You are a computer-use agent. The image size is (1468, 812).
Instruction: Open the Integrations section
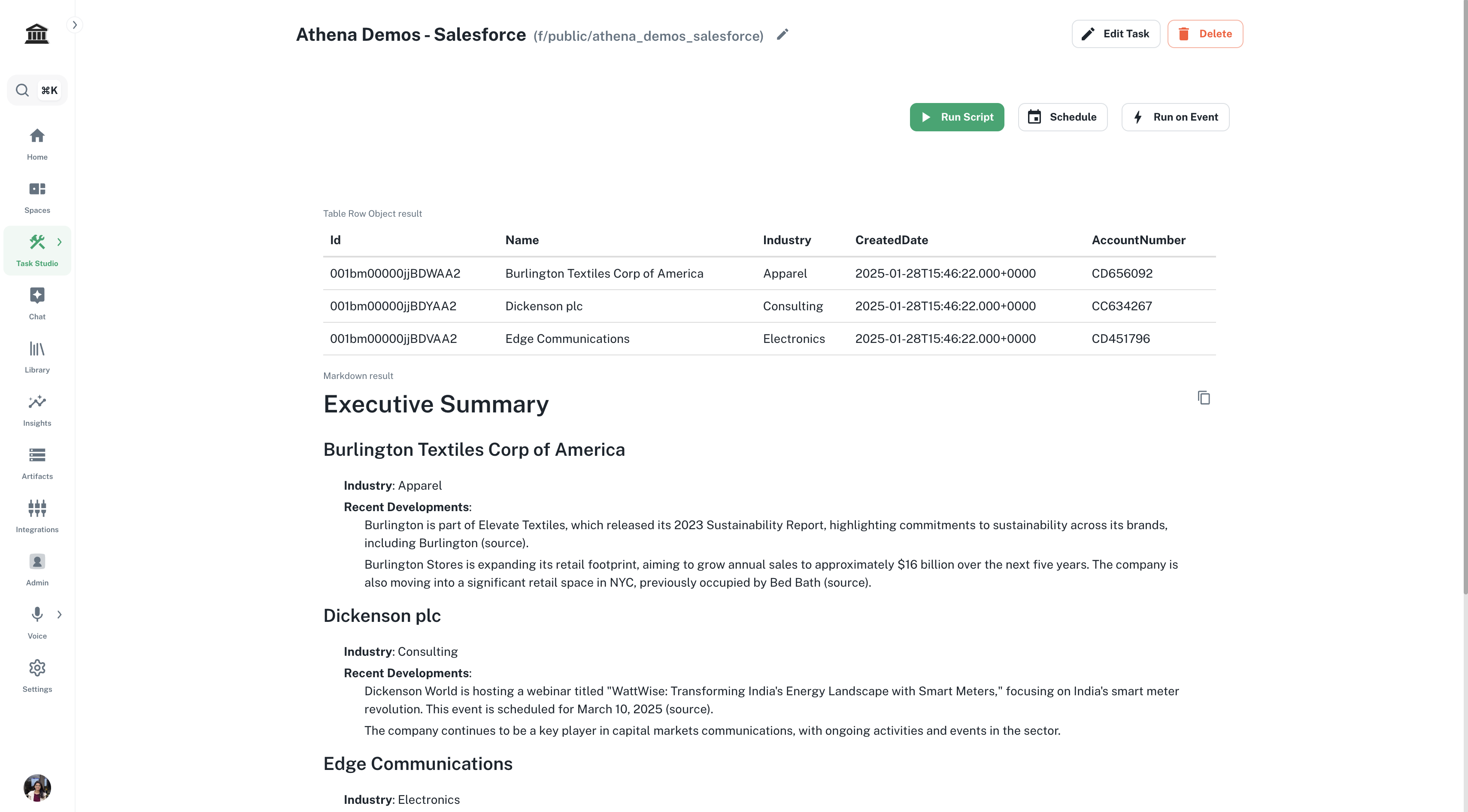point(37,517)
